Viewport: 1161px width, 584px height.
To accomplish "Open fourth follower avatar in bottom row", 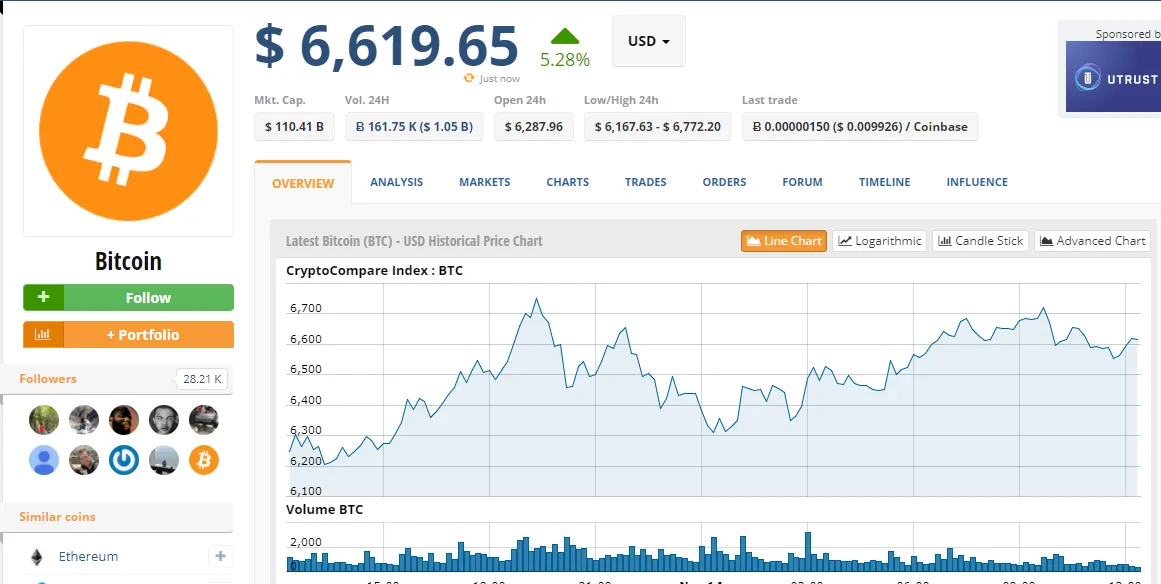I will click(x=164, y=460).
